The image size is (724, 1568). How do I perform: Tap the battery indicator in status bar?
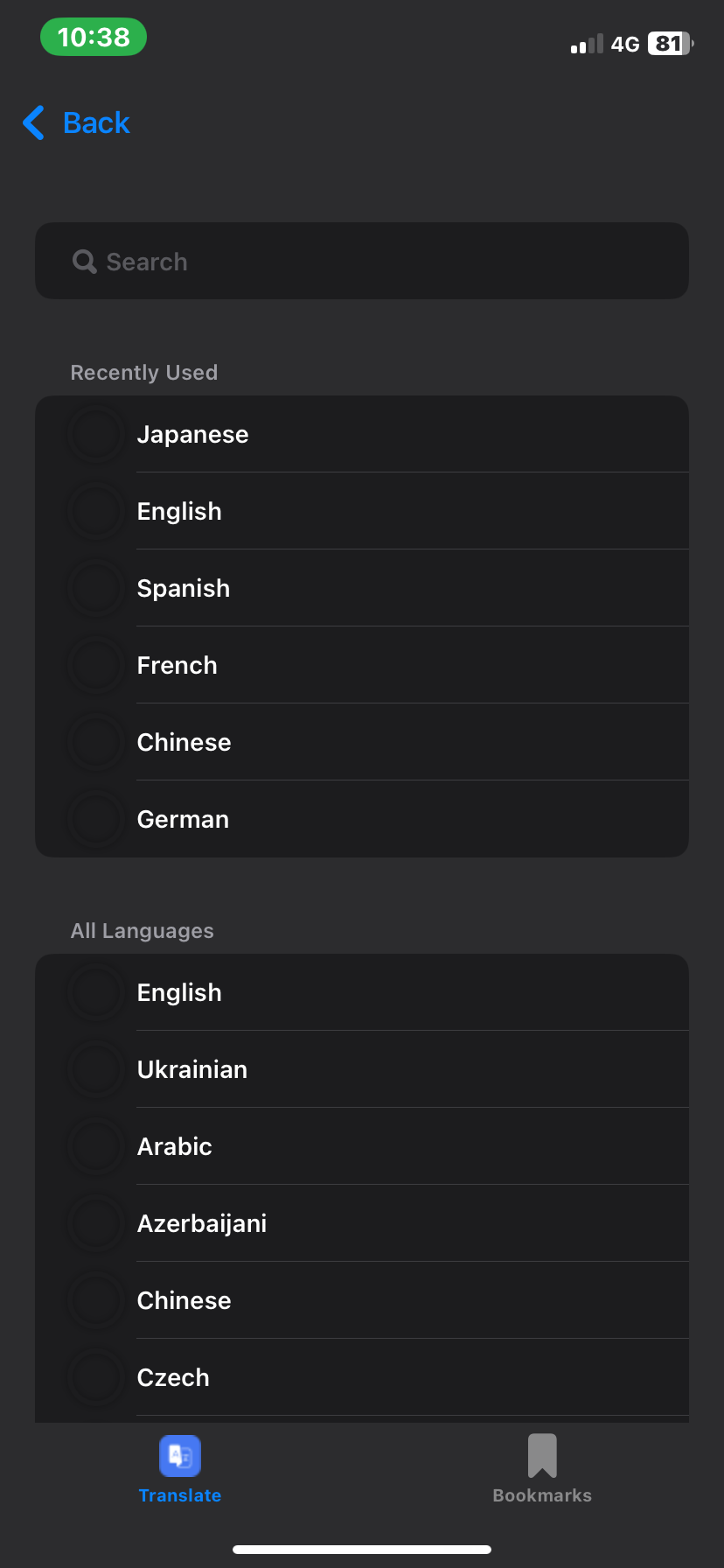[x=670, y=44]
